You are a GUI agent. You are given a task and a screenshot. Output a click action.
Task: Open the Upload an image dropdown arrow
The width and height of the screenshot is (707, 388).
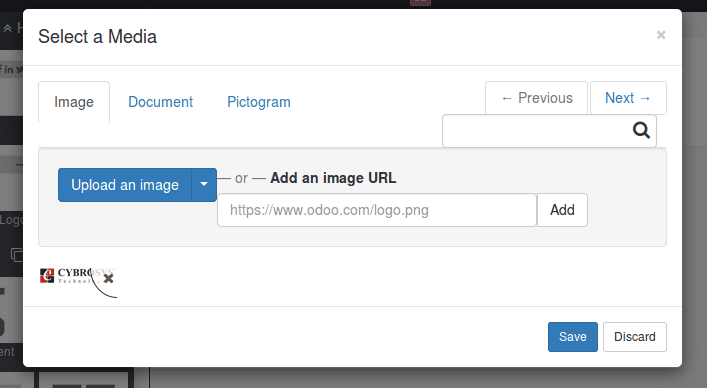(x=204, y=185)
